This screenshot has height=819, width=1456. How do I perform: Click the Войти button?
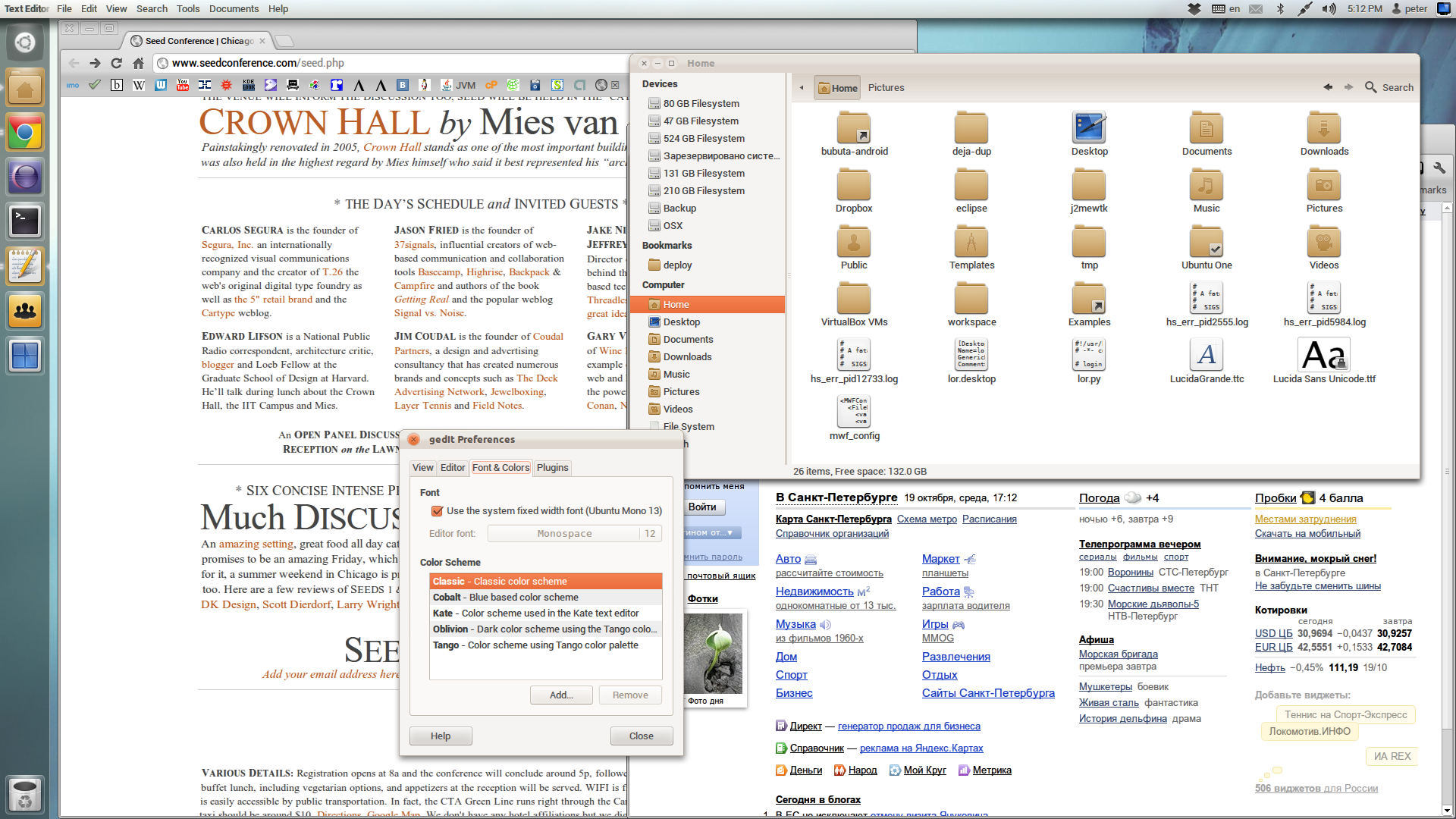point(702,507)
